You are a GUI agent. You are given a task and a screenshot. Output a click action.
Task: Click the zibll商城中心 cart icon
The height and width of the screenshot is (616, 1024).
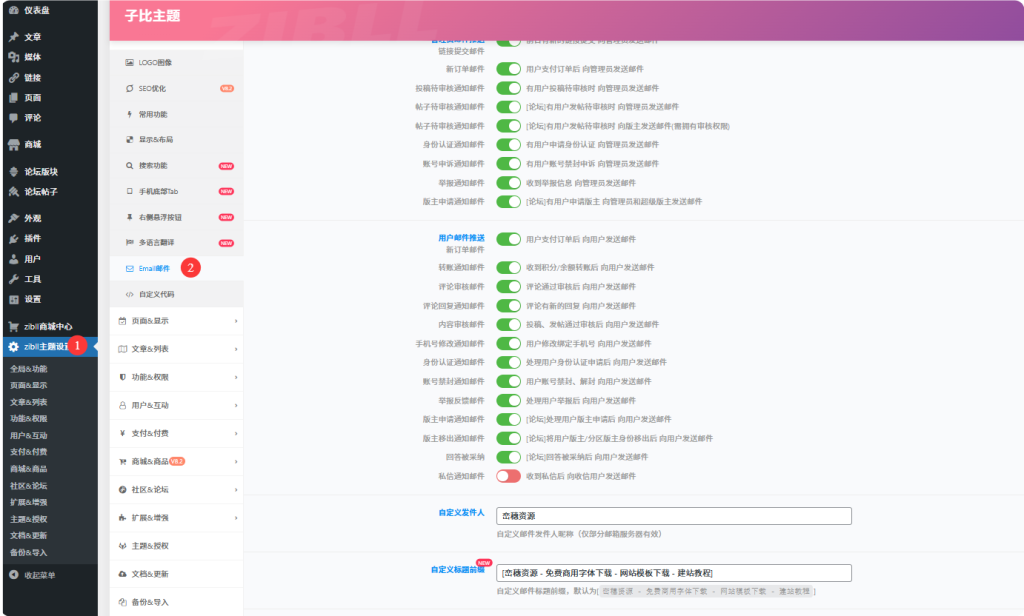14,327
